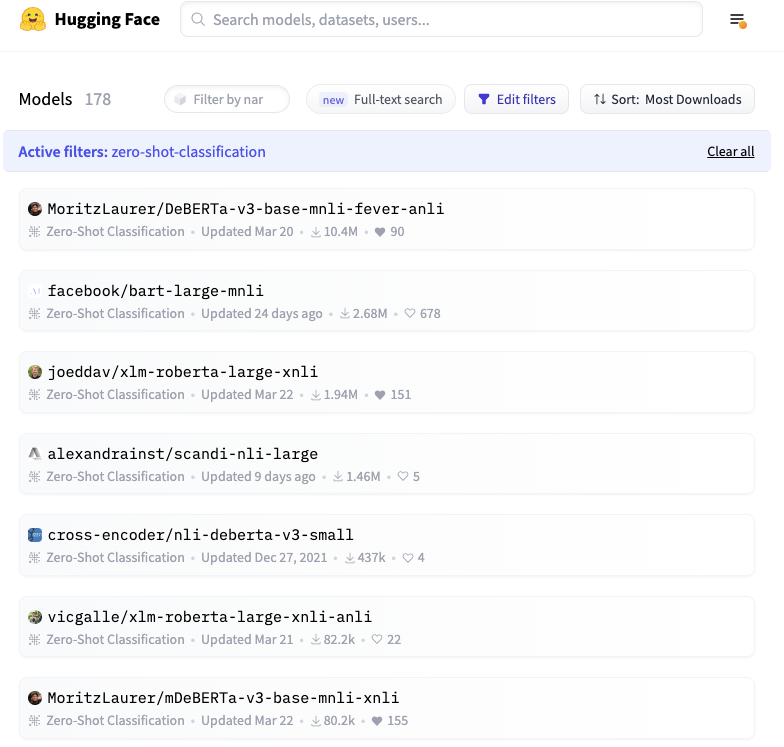Click the Hugging Face emoji logo
Screen dimensions: 784x747
(33, 20)
